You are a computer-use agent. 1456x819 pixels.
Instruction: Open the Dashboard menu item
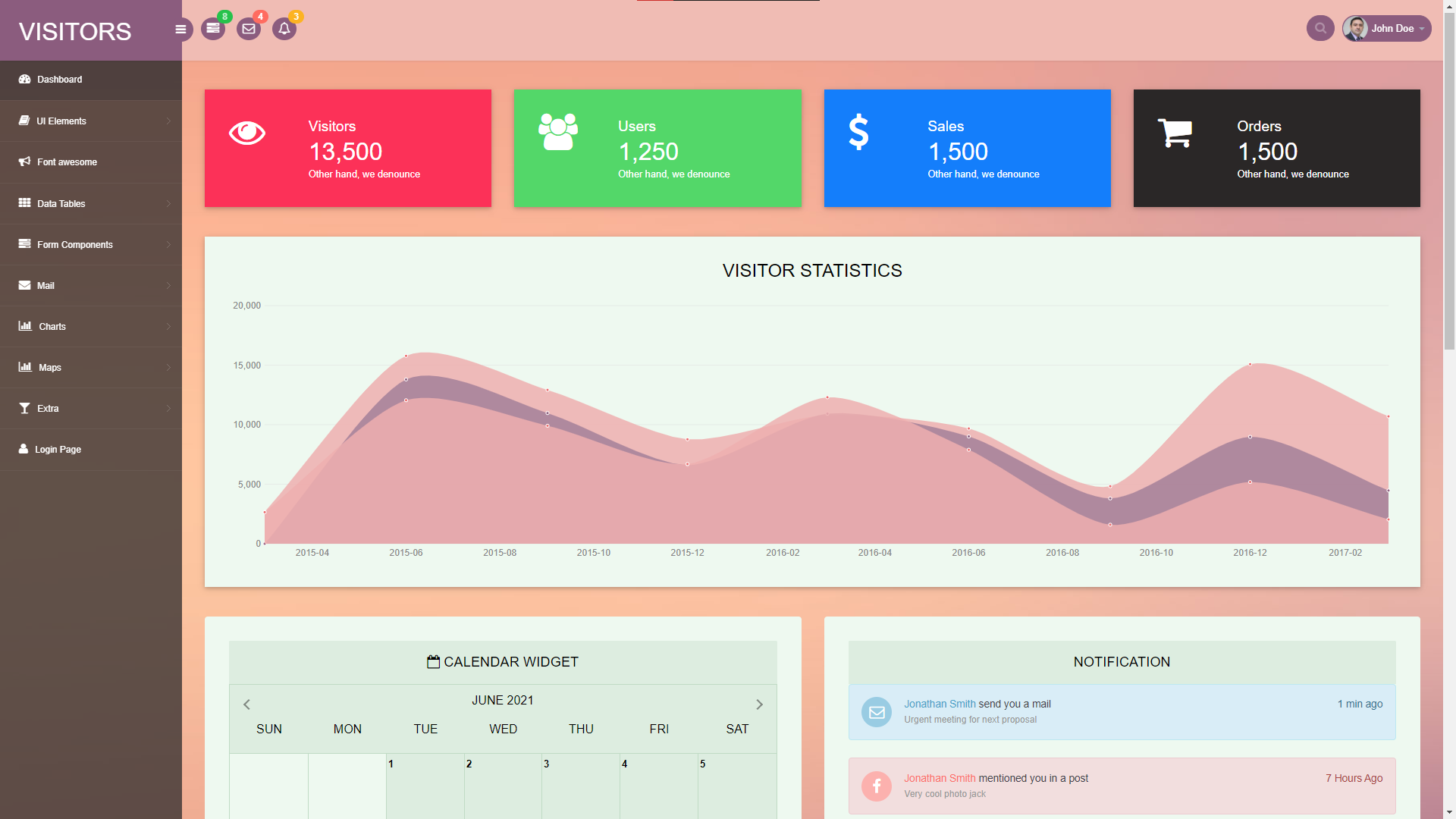point(60,80)
